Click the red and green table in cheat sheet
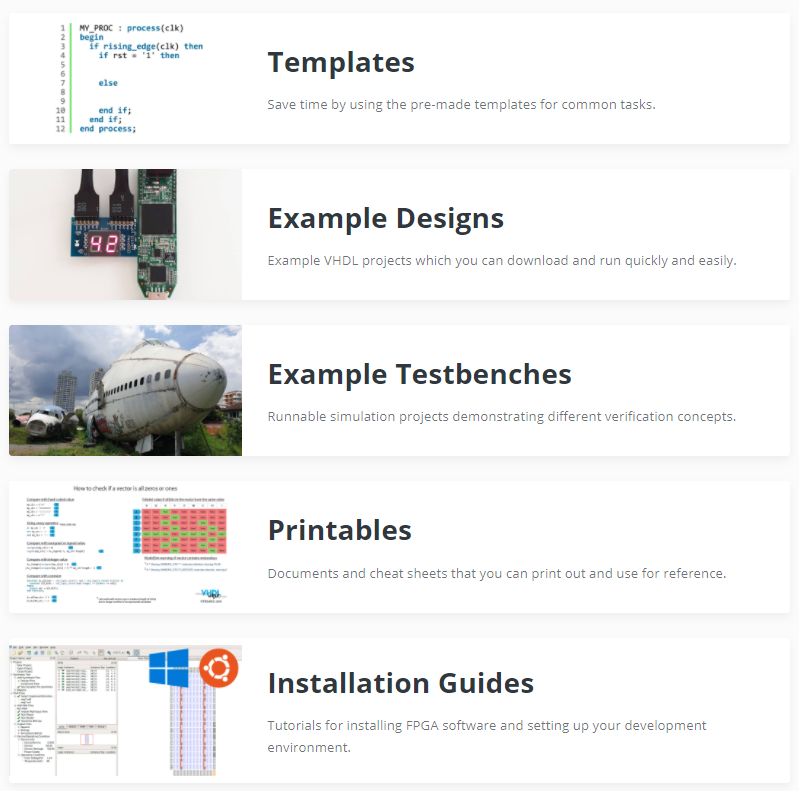799x791 pixels. click(x=184, y=531)
